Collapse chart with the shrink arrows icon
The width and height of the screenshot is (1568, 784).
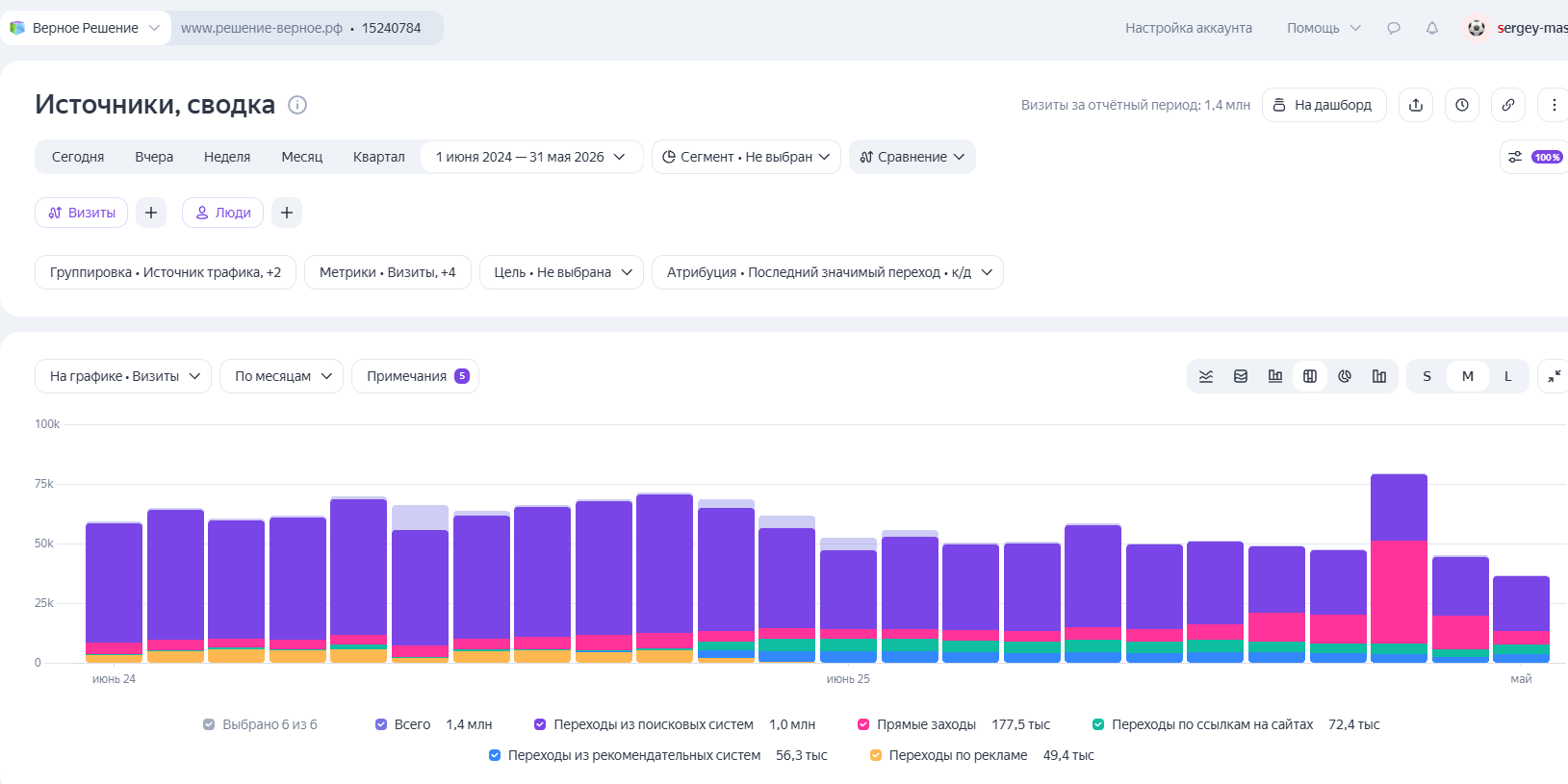tap(1554, 376)
